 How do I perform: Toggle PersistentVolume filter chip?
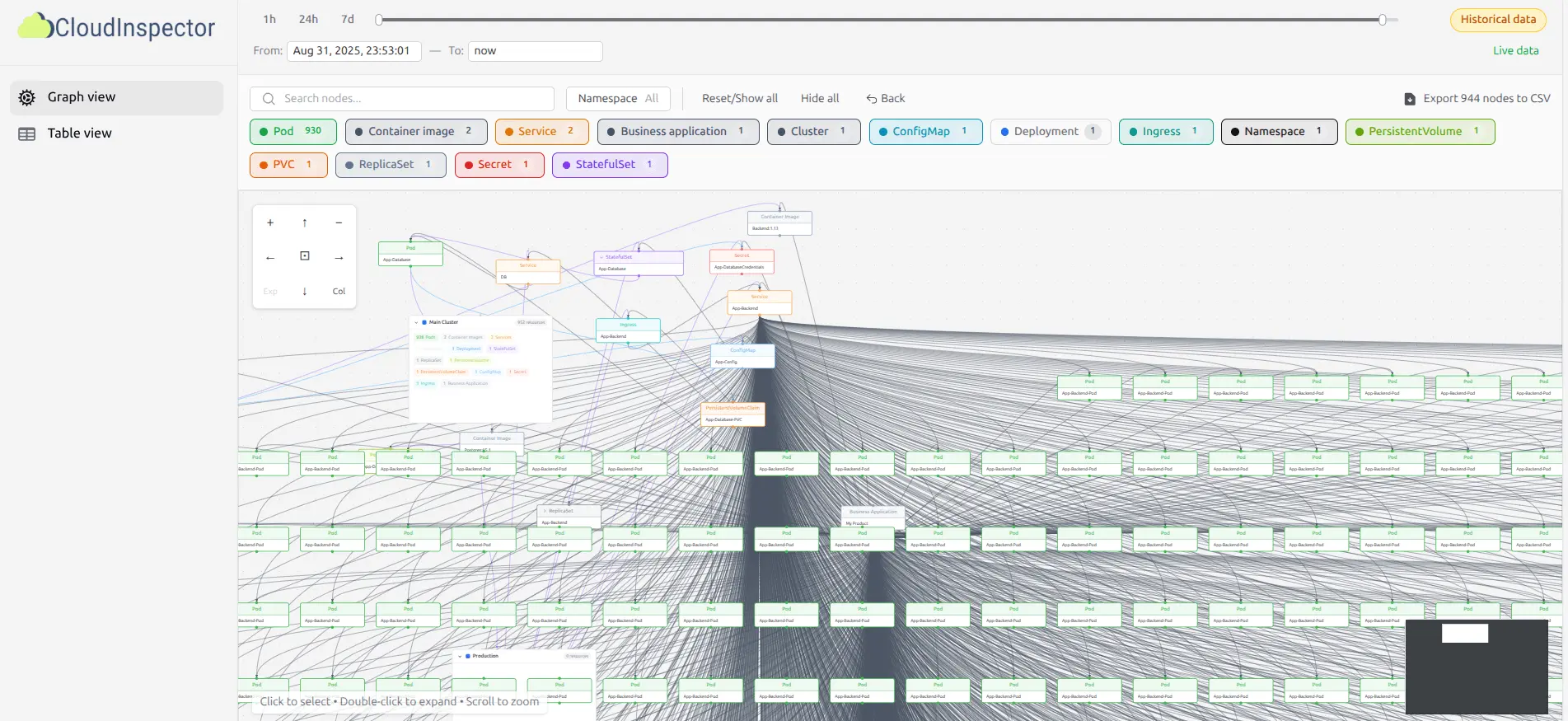point(1420,131)
